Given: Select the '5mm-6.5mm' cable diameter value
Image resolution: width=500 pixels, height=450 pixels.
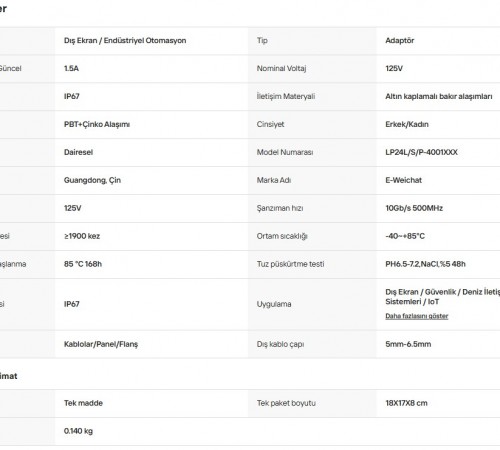Looking at the screenshot, I should point(408,344).
